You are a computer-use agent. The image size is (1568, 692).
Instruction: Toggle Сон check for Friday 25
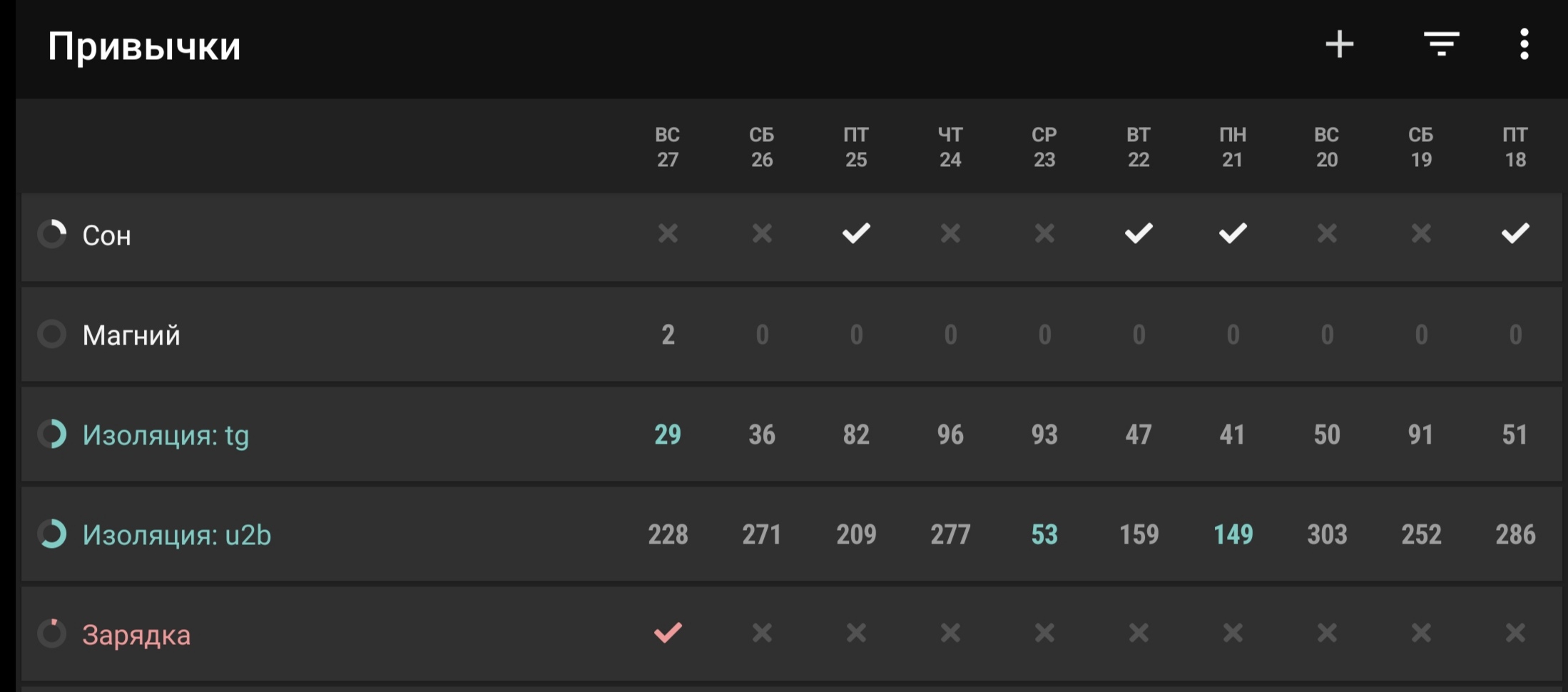pyautogui.click(x=856, y=233)
